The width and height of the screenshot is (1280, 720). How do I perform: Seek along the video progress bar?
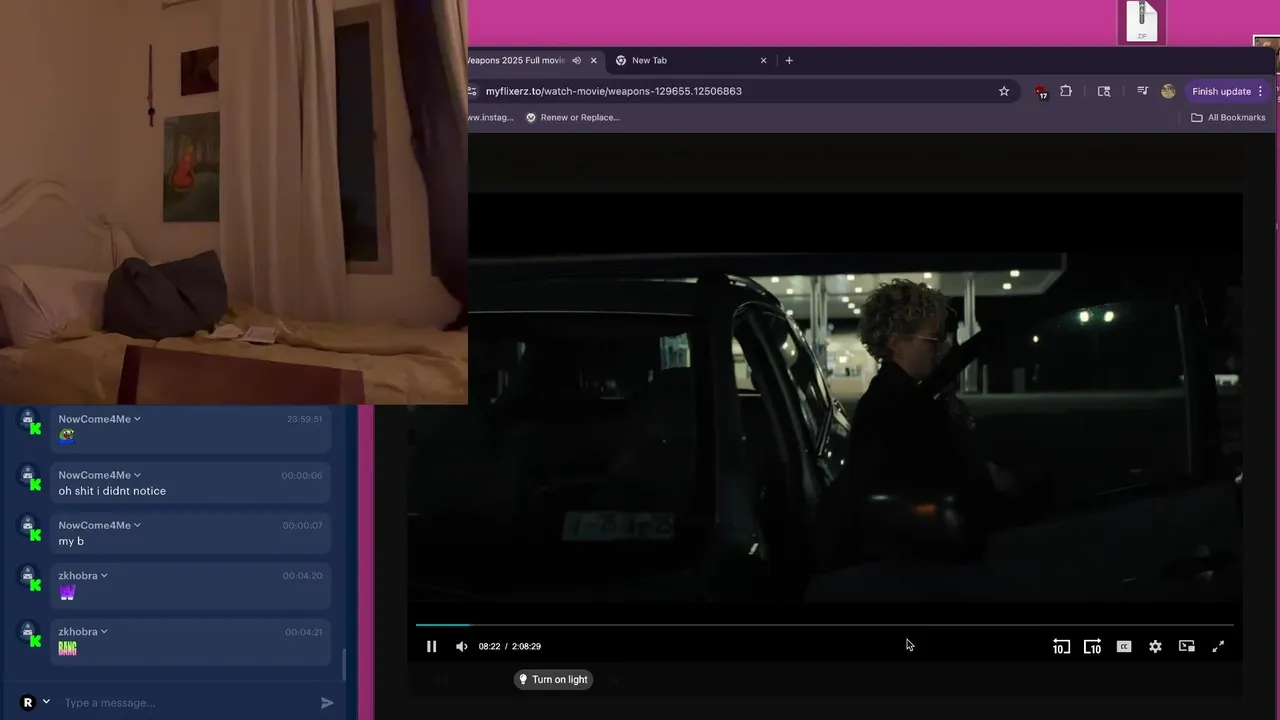825,625
